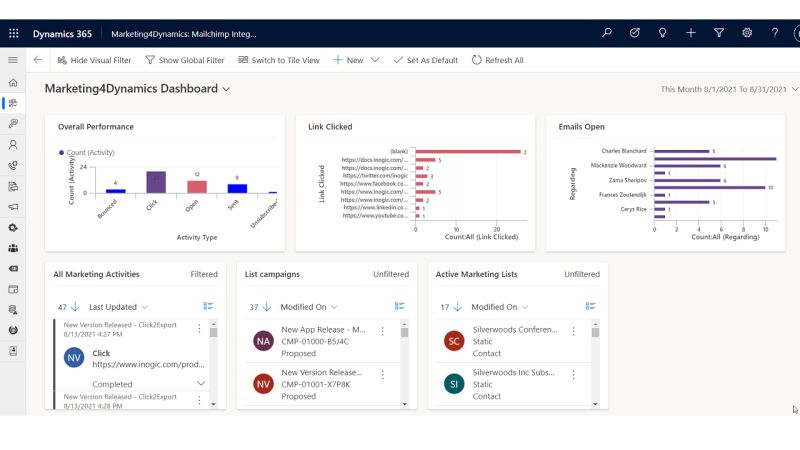Toggle sort direction arrow in List campaigns
The width and height of the screenshot is (800, 450).
pos(267,307)
